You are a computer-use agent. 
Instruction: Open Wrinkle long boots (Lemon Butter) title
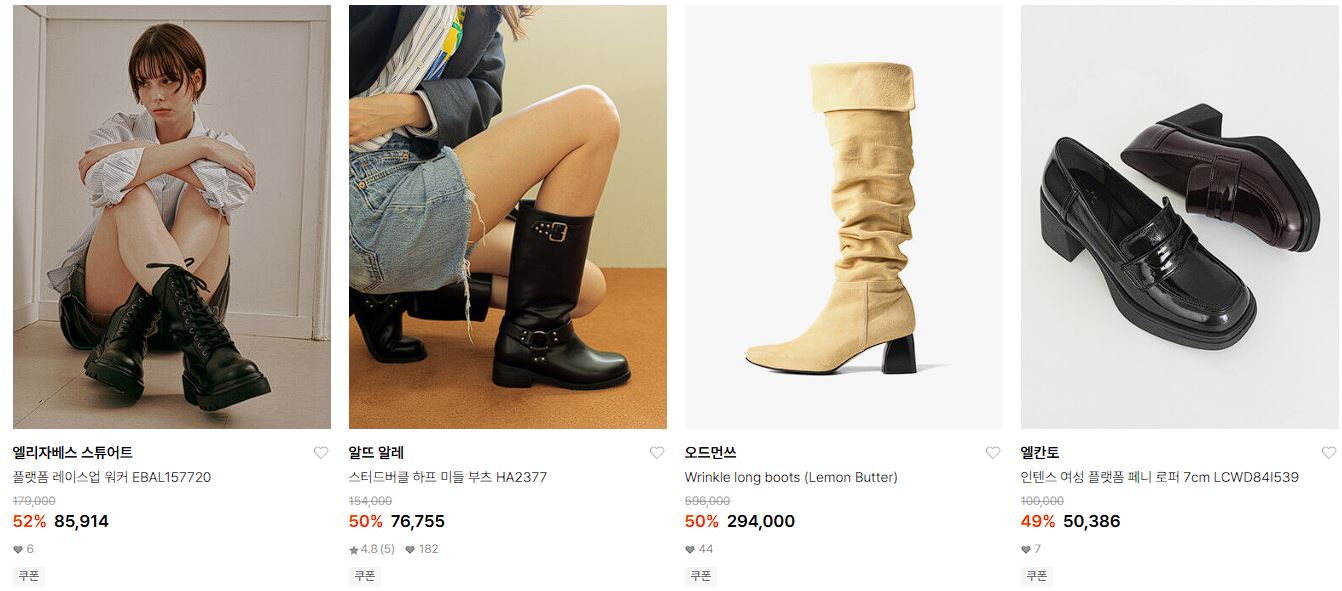pos(791,478)
